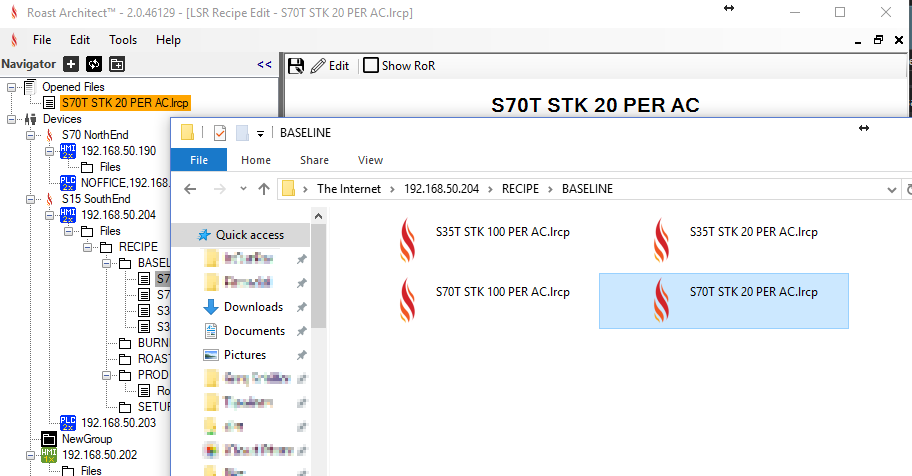Click the new group folder icon in Navigator
Screen dimensions: 912x476
pyautogui.click(x=117, y=64)
